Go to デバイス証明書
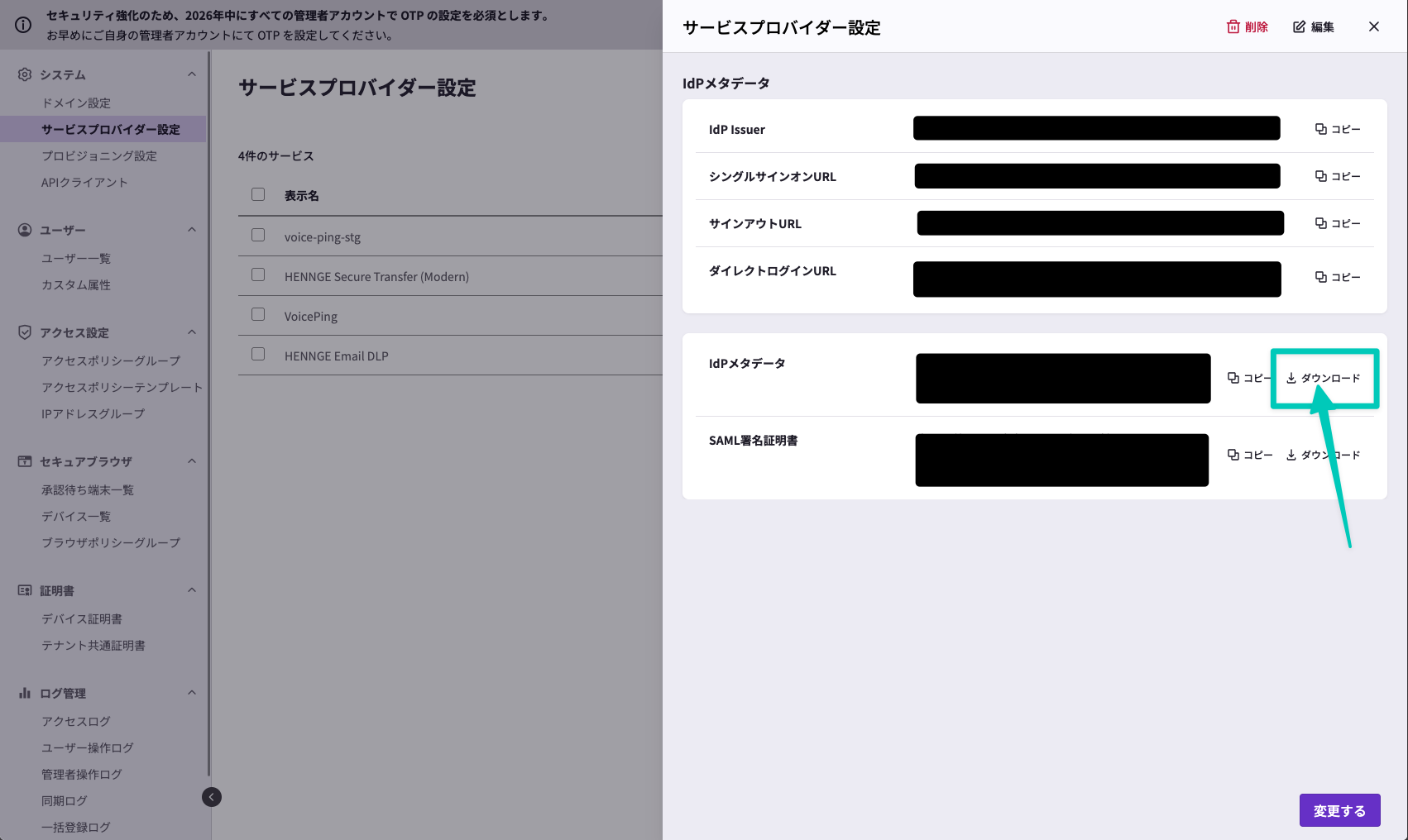 [82, 619]
